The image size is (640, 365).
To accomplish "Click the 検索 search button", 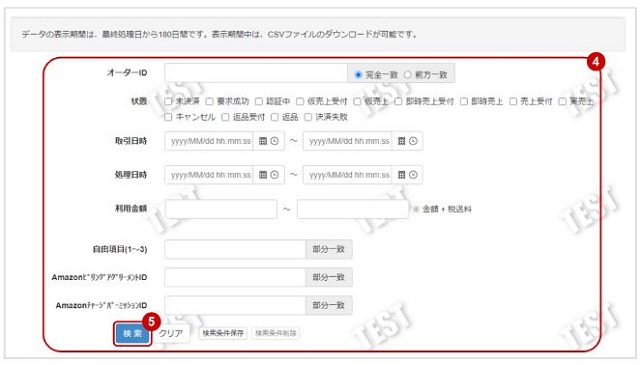I will [133, 334].
